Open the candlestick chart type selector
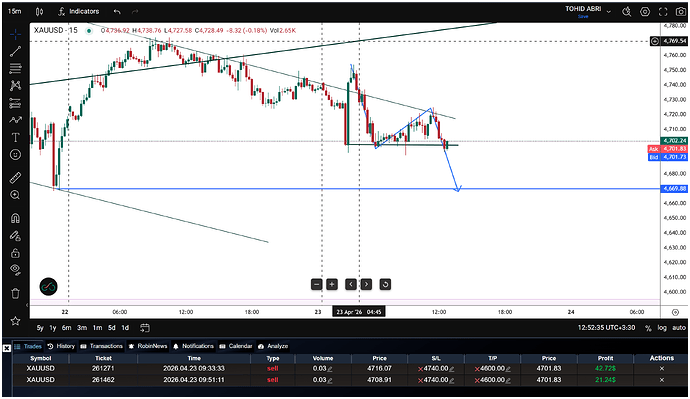Viewport: 690px width, 399px height. tap(39, 11)
